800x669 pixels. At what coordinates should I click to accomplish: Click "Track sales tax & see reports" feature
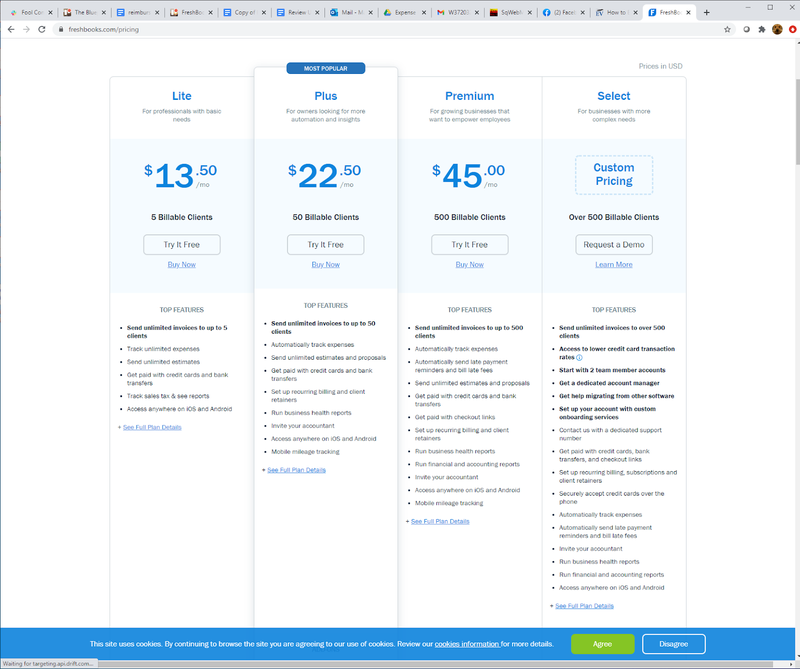168,397
